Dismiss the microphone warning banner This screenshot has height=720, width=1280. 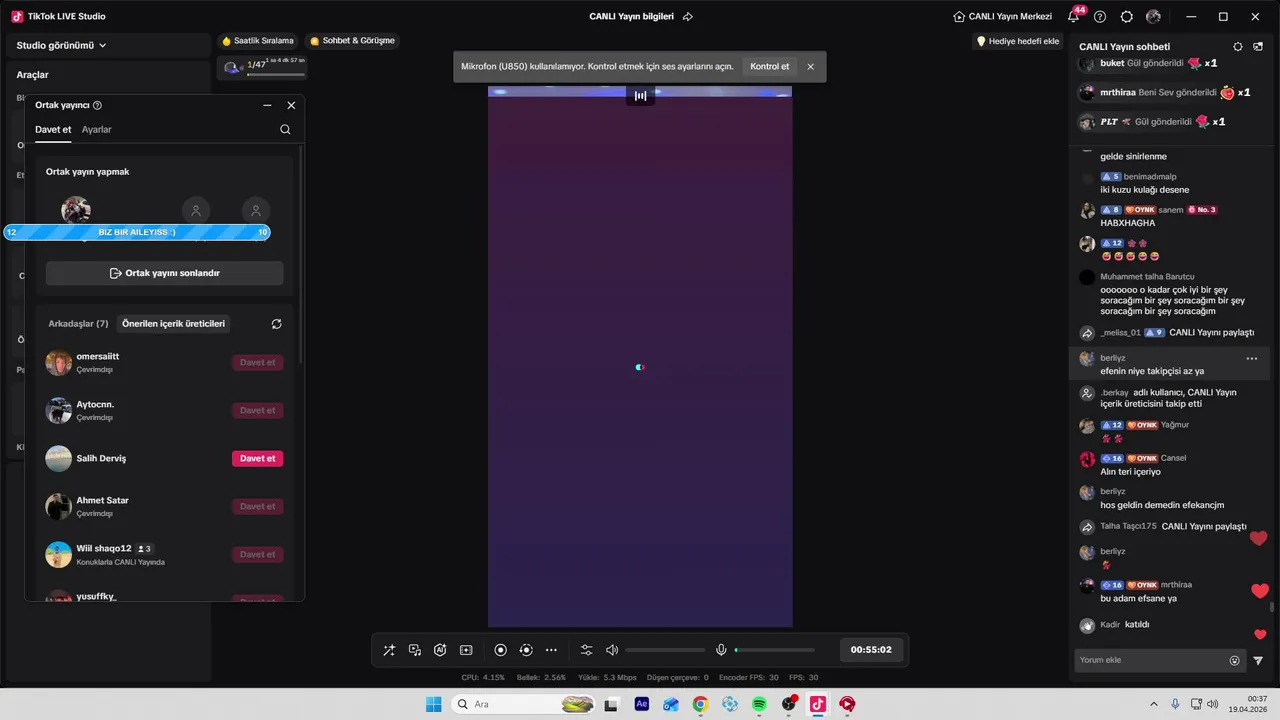pos(811,67)
